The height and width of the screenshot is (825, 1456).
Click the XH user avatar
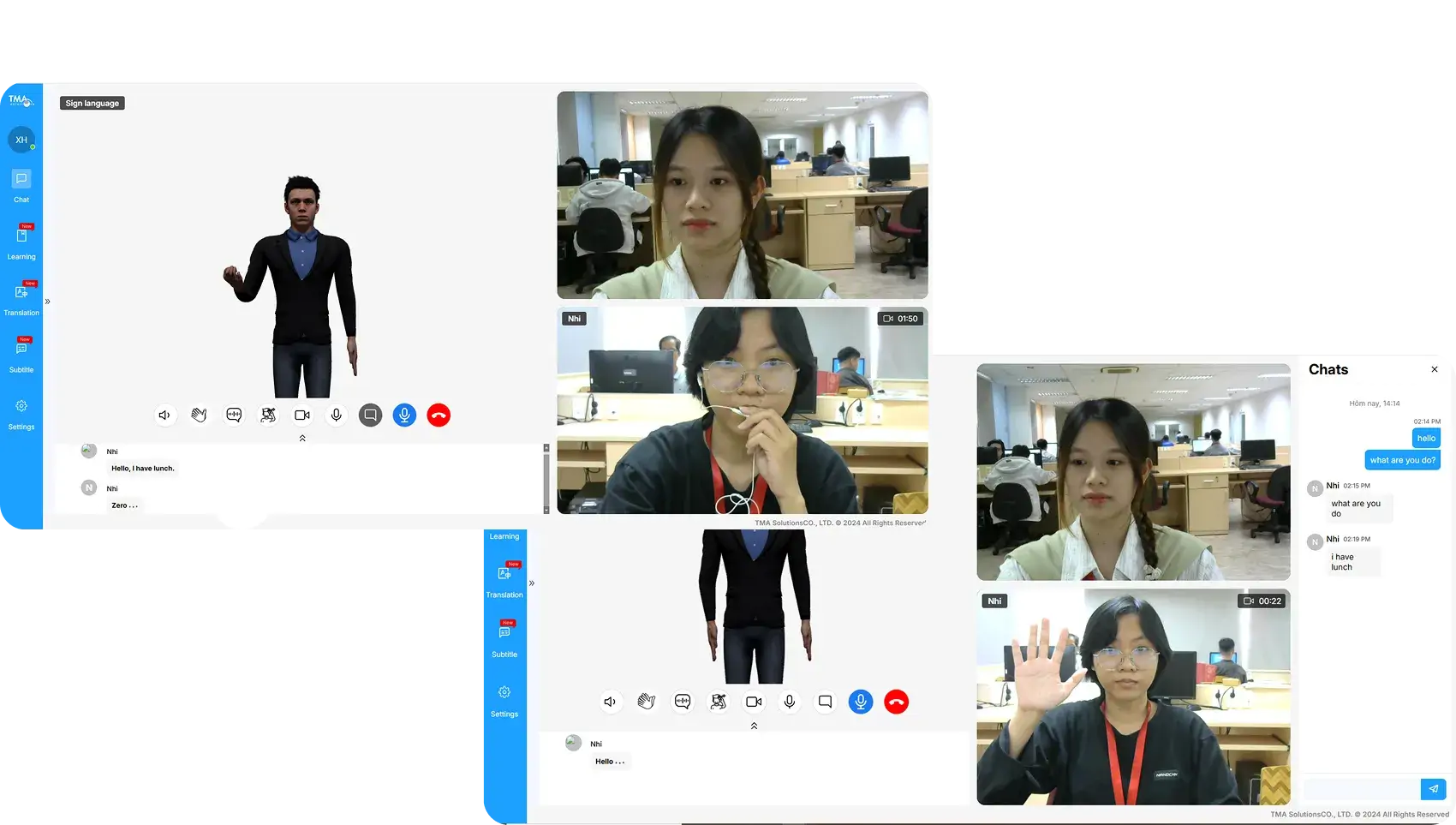[x=21, y=140]
